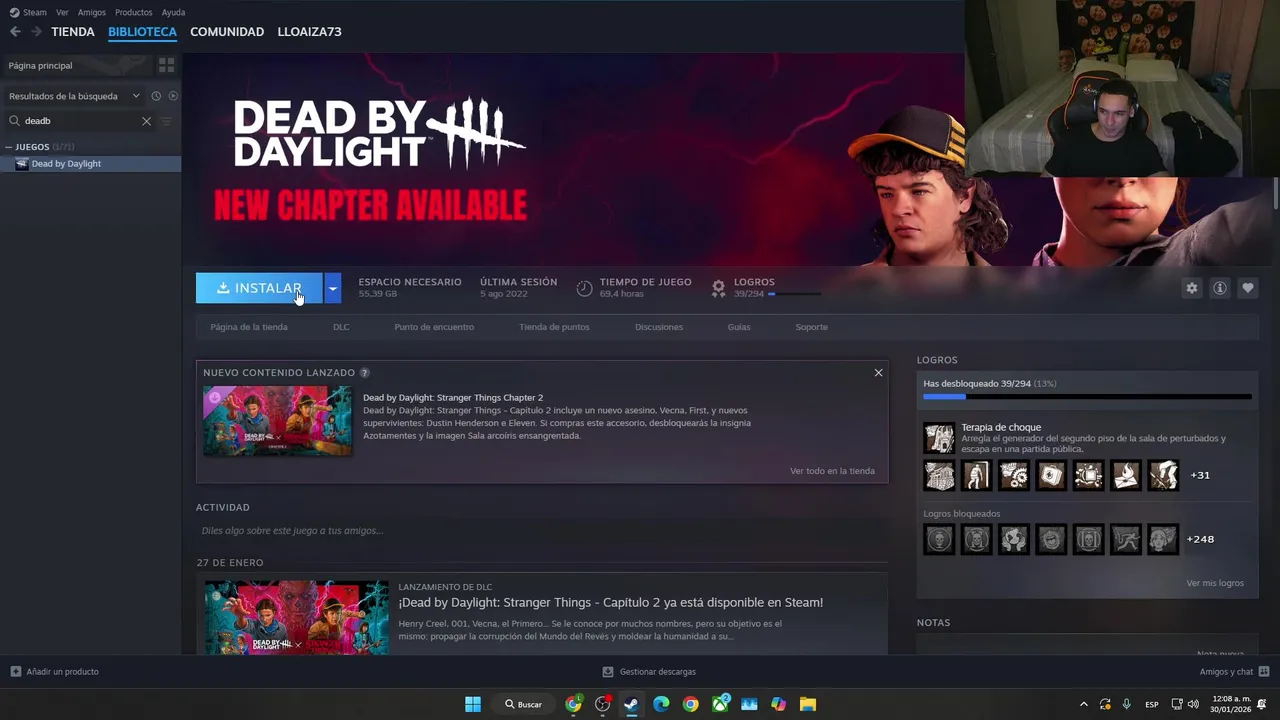Open advanced search filter options icon
Image resolution: width=1280 pixels, height=720 pixels.
pos(166,121)
